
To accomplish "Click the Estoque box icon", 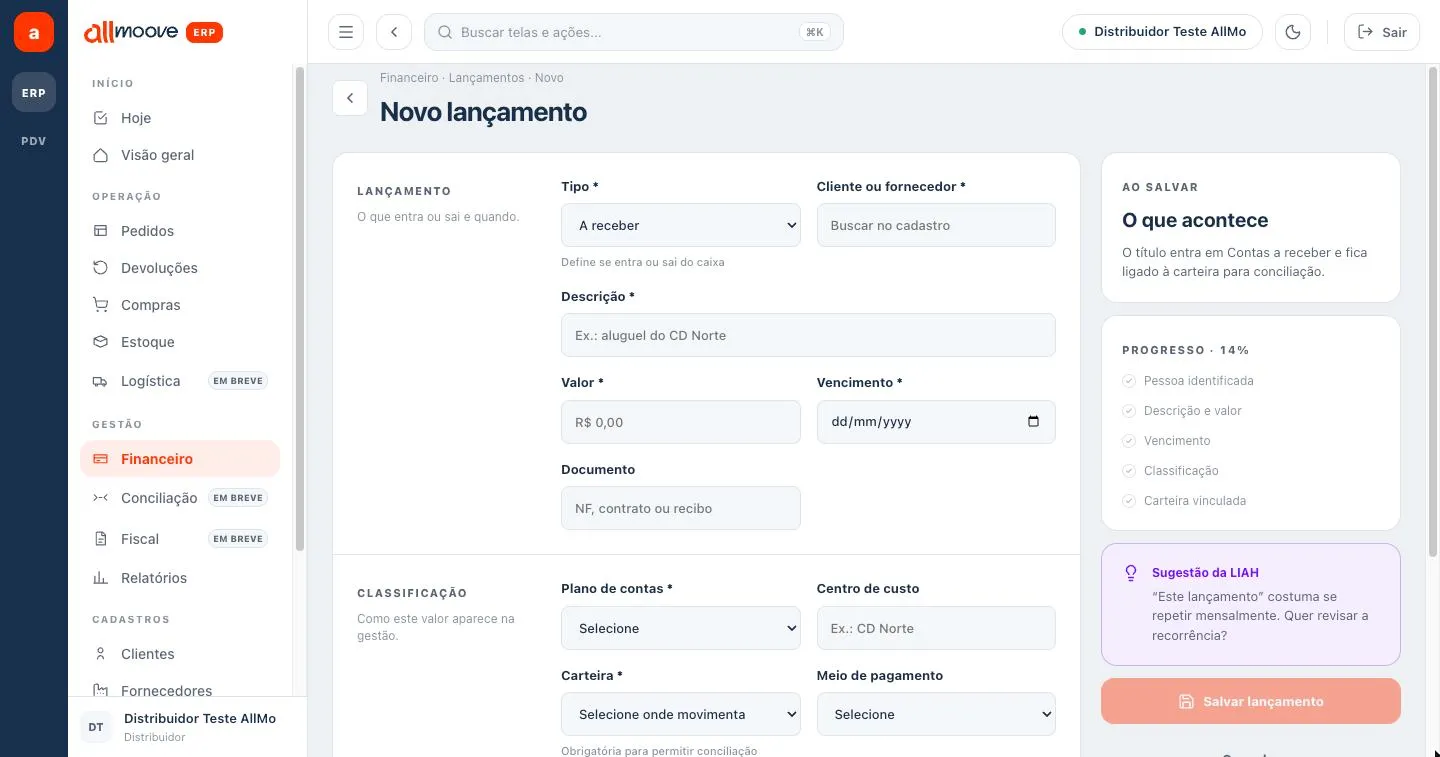I will pyautogui.click(x=100, y=342).
